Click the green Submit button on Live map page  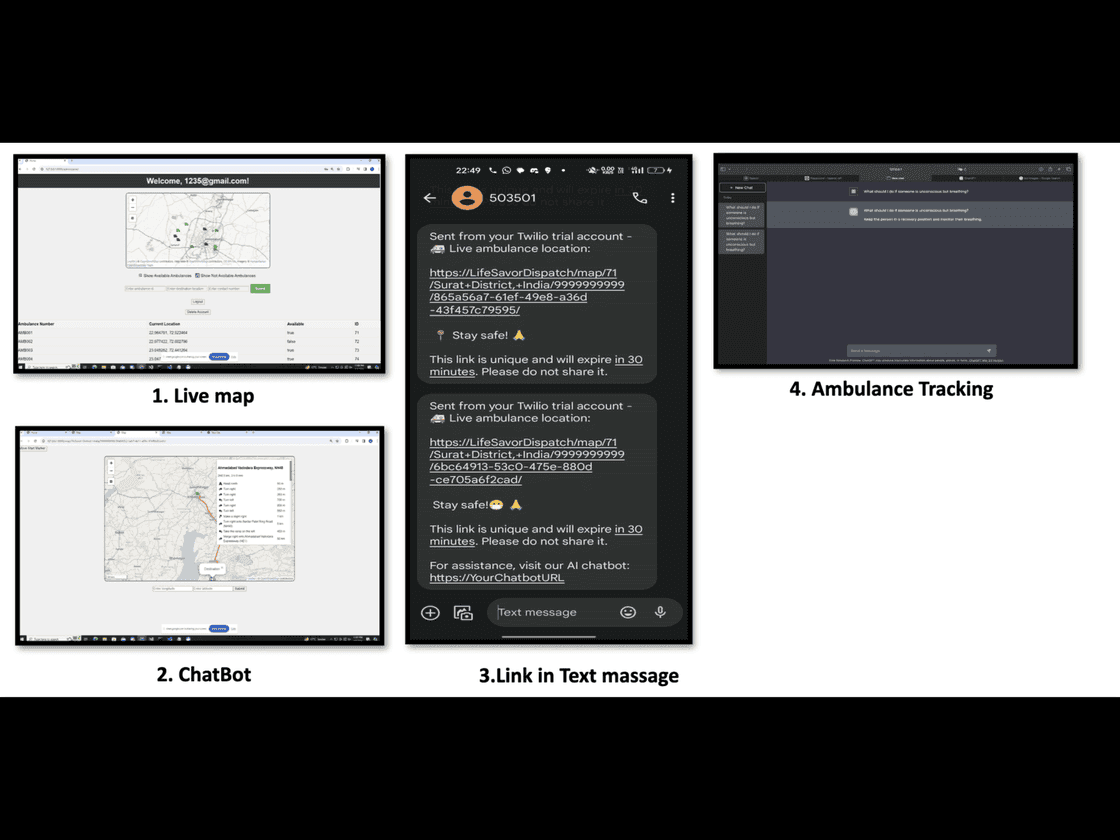[260, 289]
